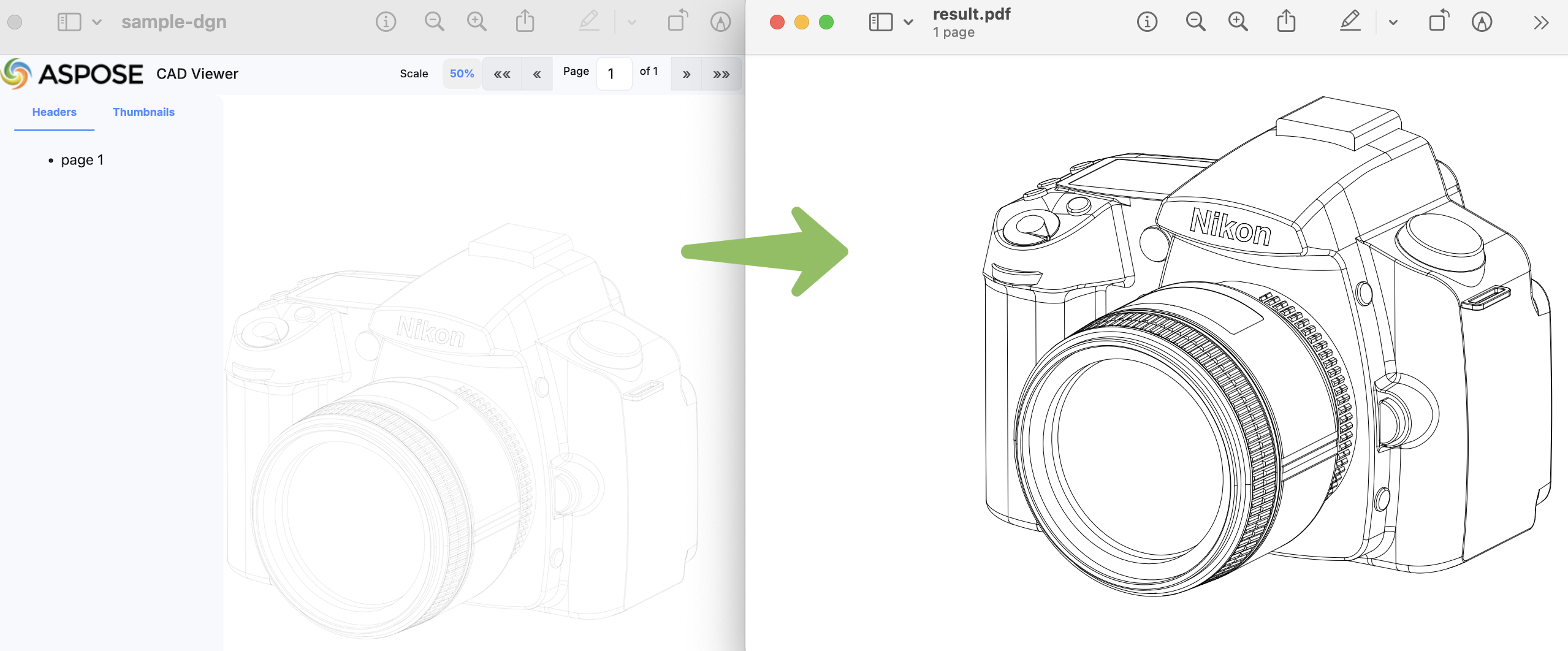Jump to the first page in CAD Viewer
Image resolution: width=1568 pixels, height=651 pixels.
pos(502,74)
